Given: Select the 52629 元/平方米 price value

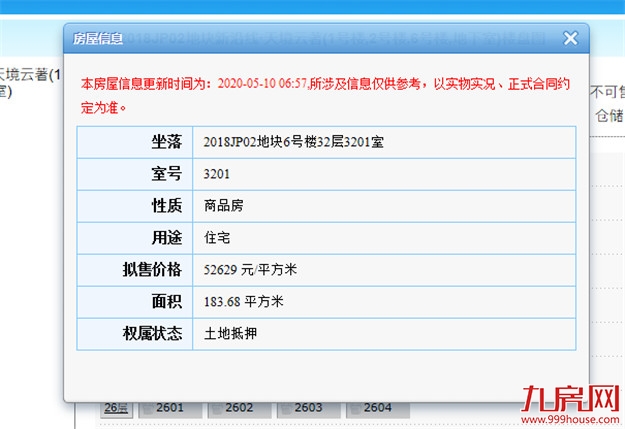Looking at the screenshot, I should [x=250, y=270].
